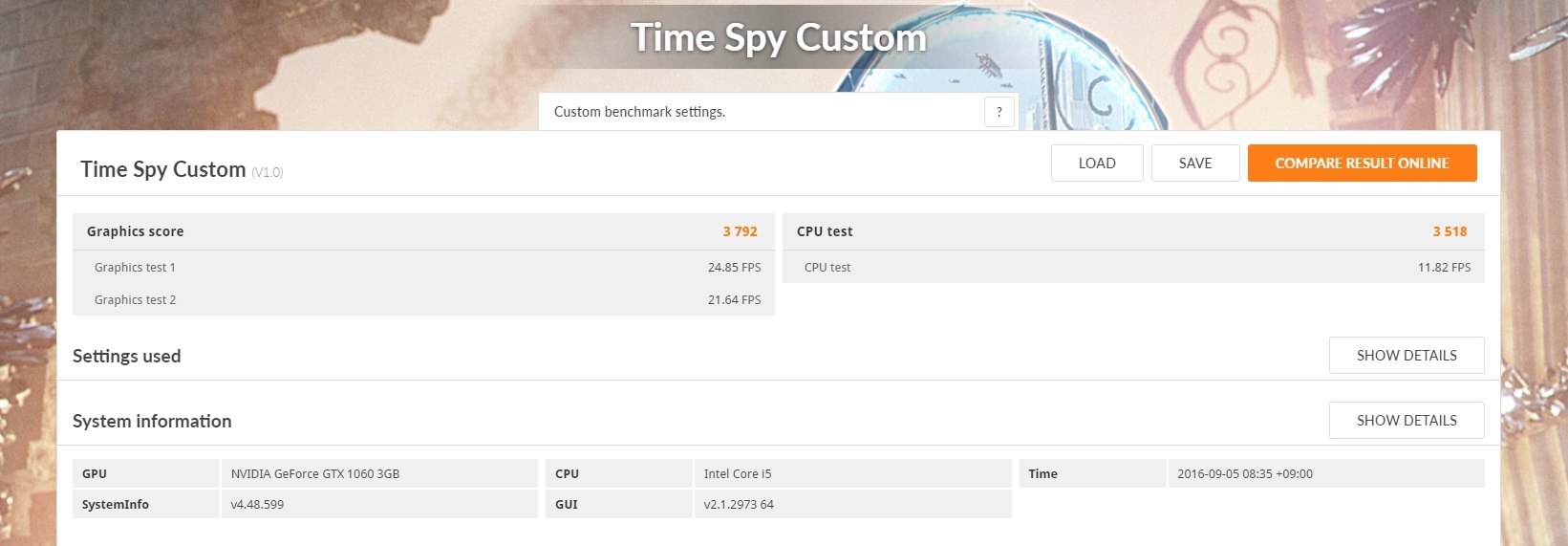Click the CPU test 11.82 FPS row
This screenshot has height=546, width=1568.
point(1133,268)
